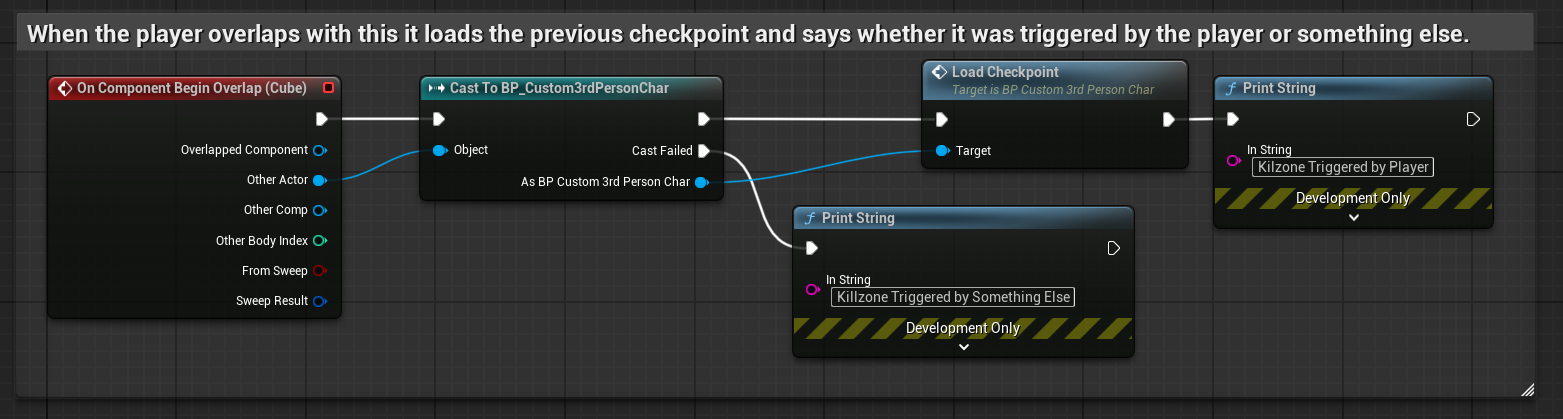
Task: Click the Cast node's Object input pin
Action: pyautogui.click(x=440, y=150)
